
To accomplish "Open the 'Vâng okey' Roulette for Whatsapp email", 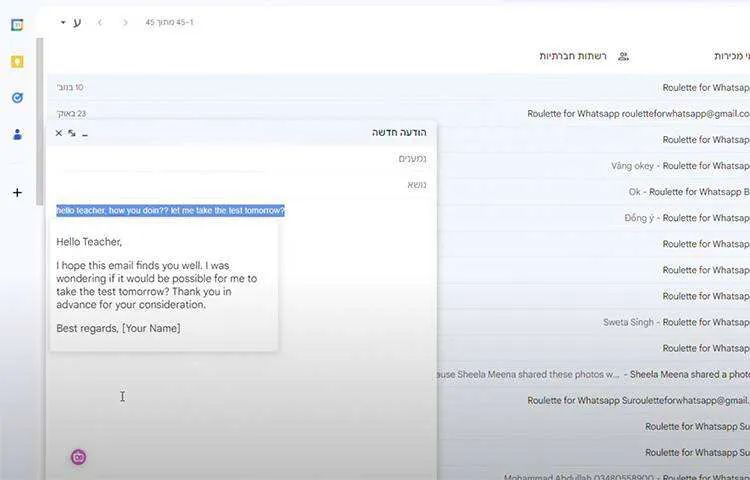I will click(680, 166).
